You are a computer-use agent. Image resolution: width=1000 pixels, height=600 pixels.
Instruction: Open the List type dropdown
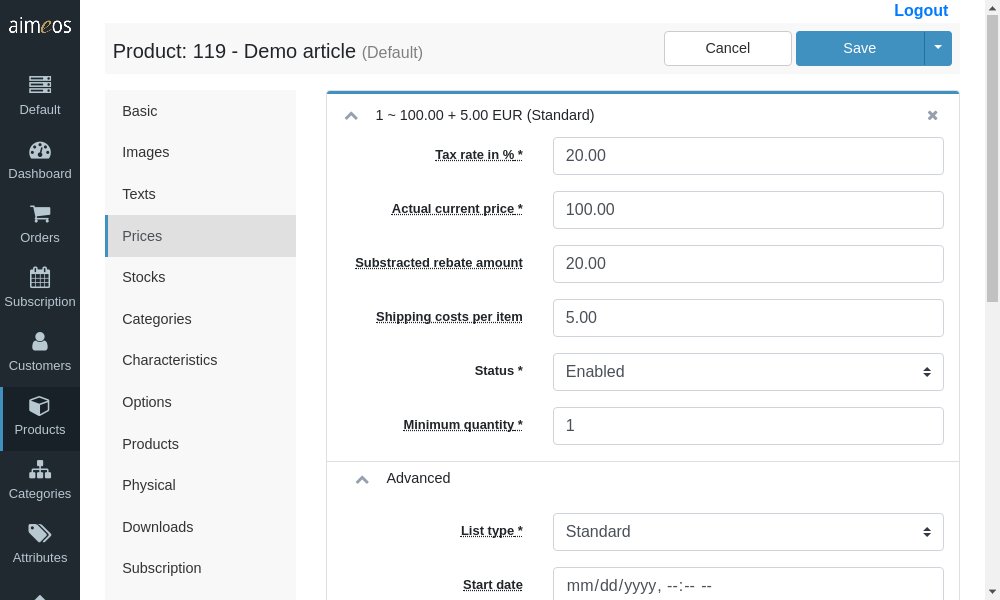click(747, 531)
